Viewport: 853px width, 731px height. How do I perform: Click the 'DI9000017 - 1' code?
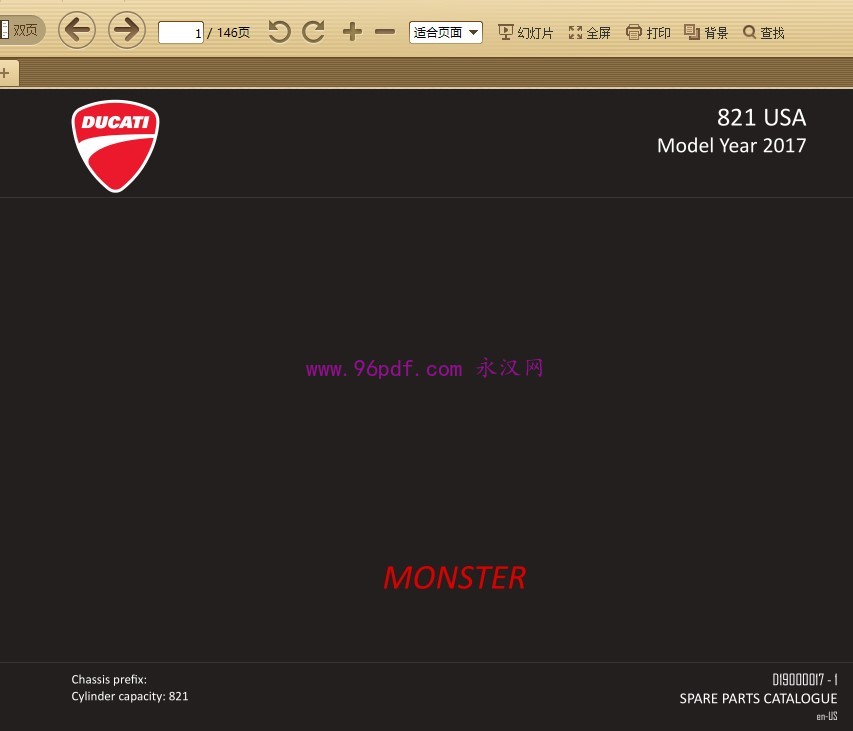tap(805, 679)
